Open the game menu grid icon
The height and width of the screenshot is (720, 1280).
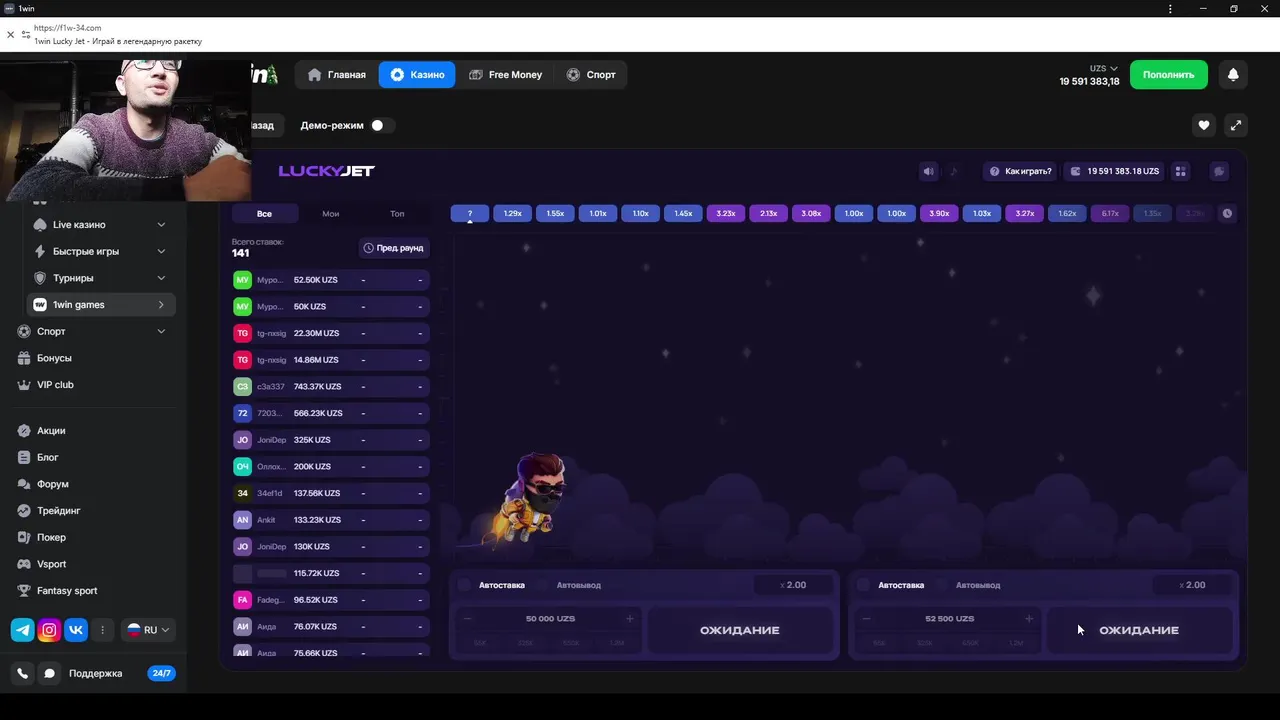tap(1181, 171)
